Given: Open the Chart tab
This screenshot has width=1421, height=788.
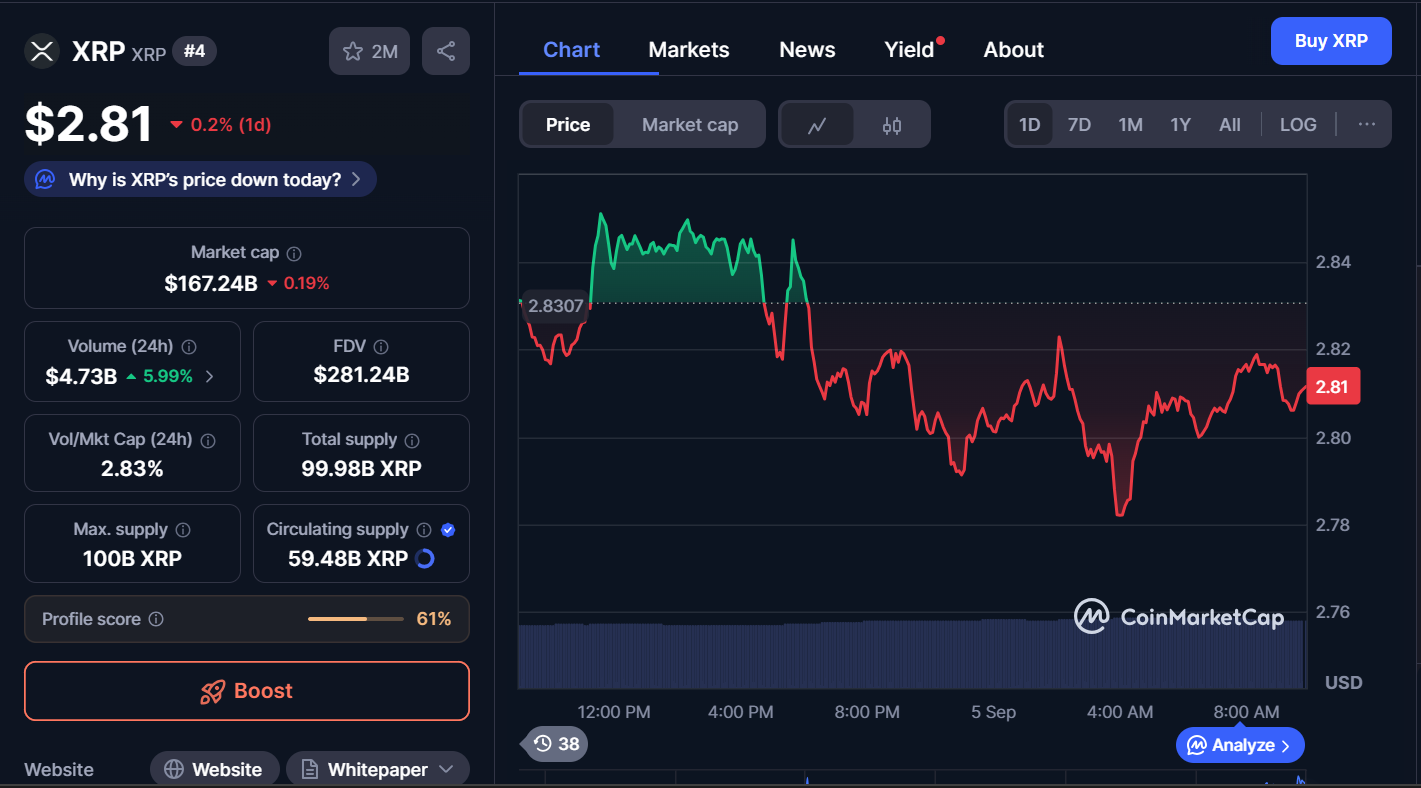Looking at the screenshot, I should pos(572,50).
